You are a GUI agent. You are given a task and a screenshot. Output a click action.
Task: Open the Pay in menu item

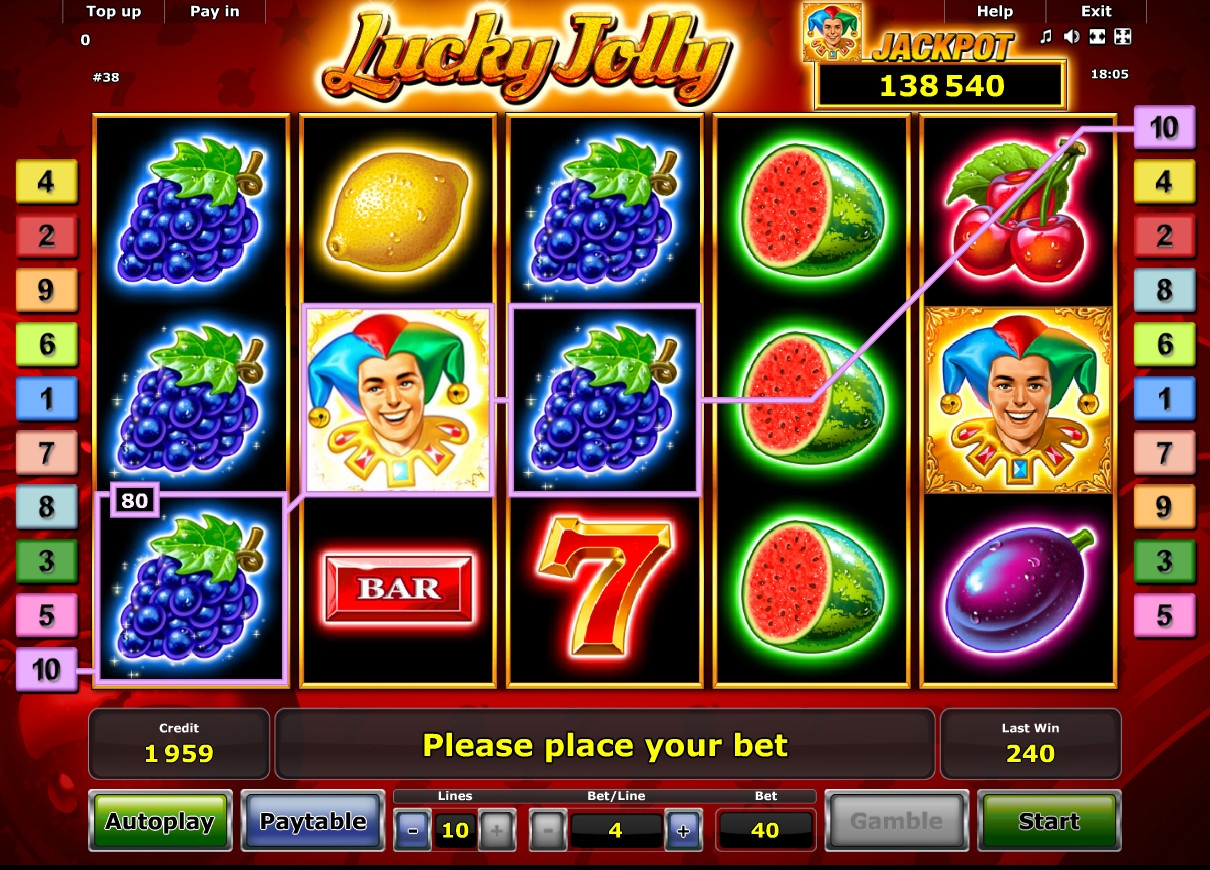pyautogui.click(x=215, y=12)
